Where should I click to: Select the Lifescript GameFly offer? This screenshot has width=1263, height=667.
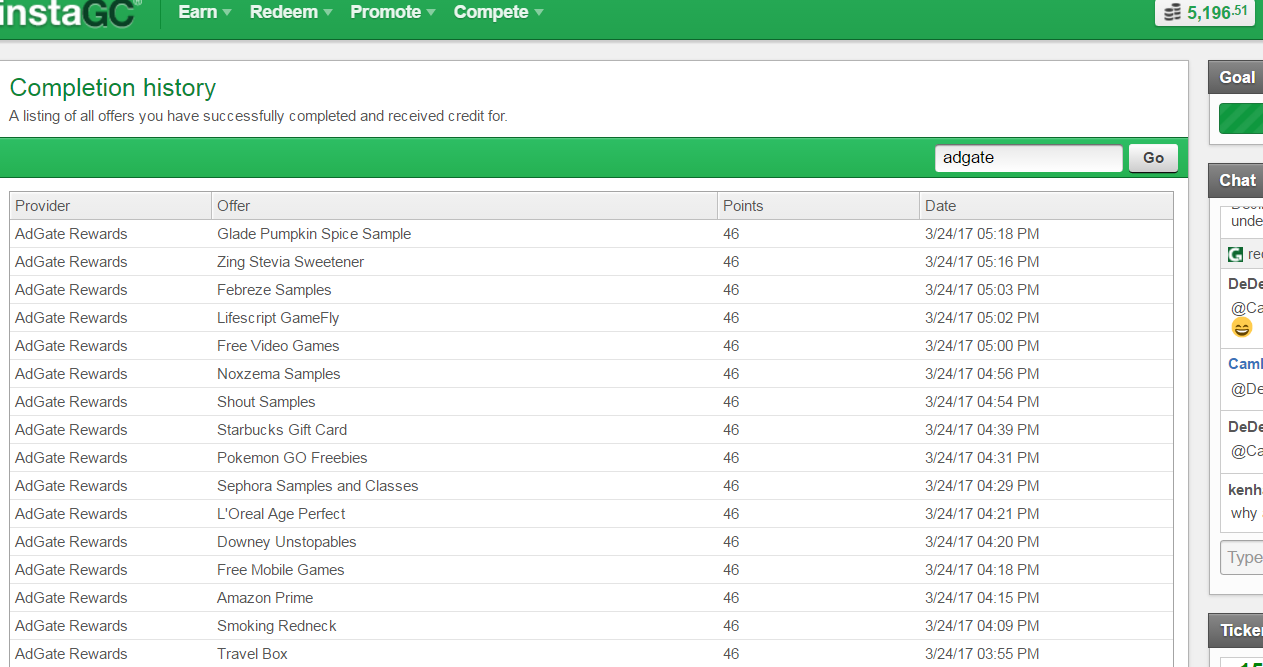pos(278,318)
